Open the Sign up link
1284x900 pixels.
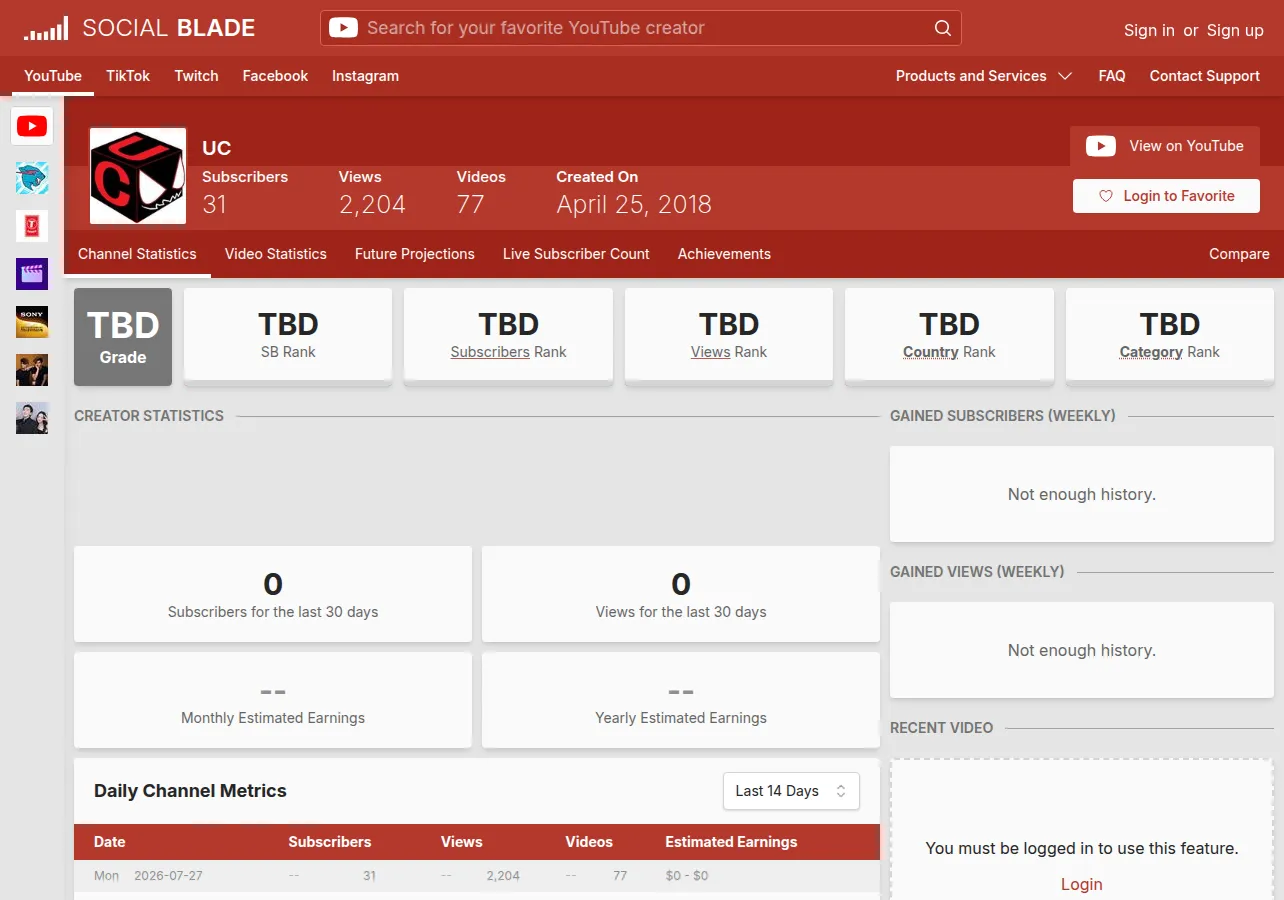tap(1235, 30)
